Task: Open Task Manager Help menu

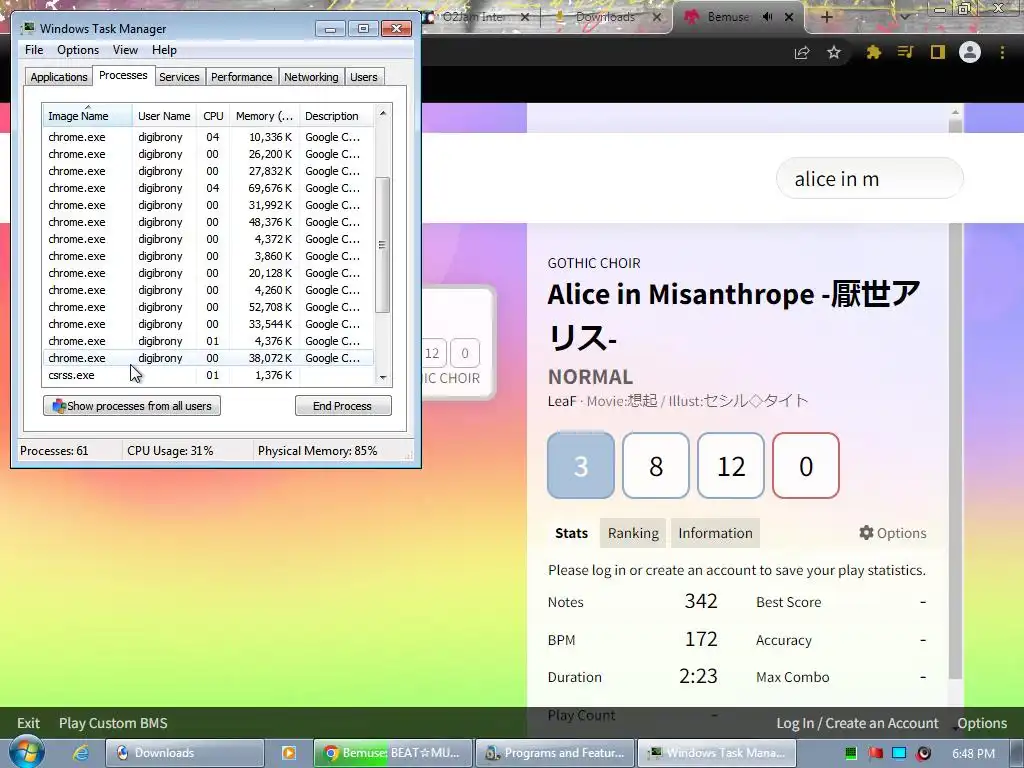Action: point(164,50)
